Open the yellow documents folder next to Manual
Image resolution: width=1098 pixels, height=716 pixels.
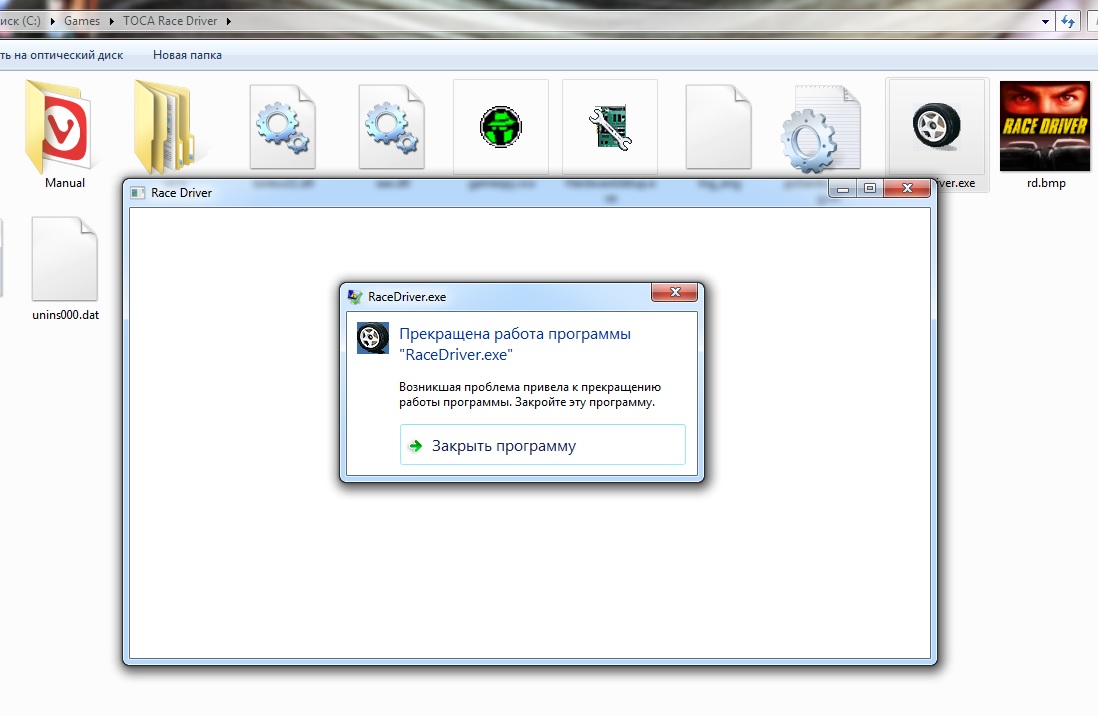(165, 127)
